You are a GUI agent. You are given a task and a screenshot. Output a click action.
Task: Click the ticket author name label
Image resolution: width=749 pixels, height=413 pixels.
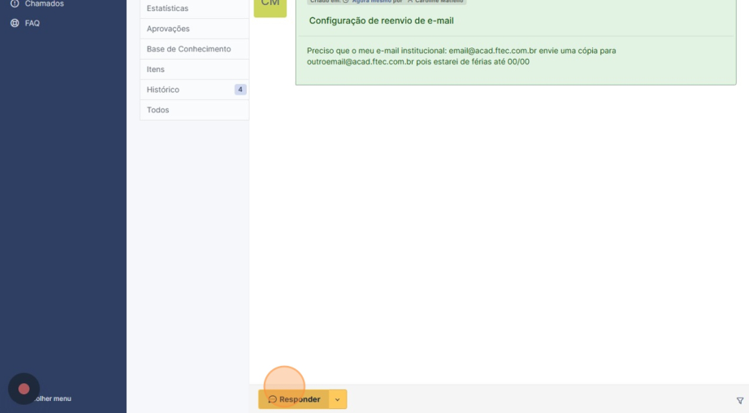(439, 1)
